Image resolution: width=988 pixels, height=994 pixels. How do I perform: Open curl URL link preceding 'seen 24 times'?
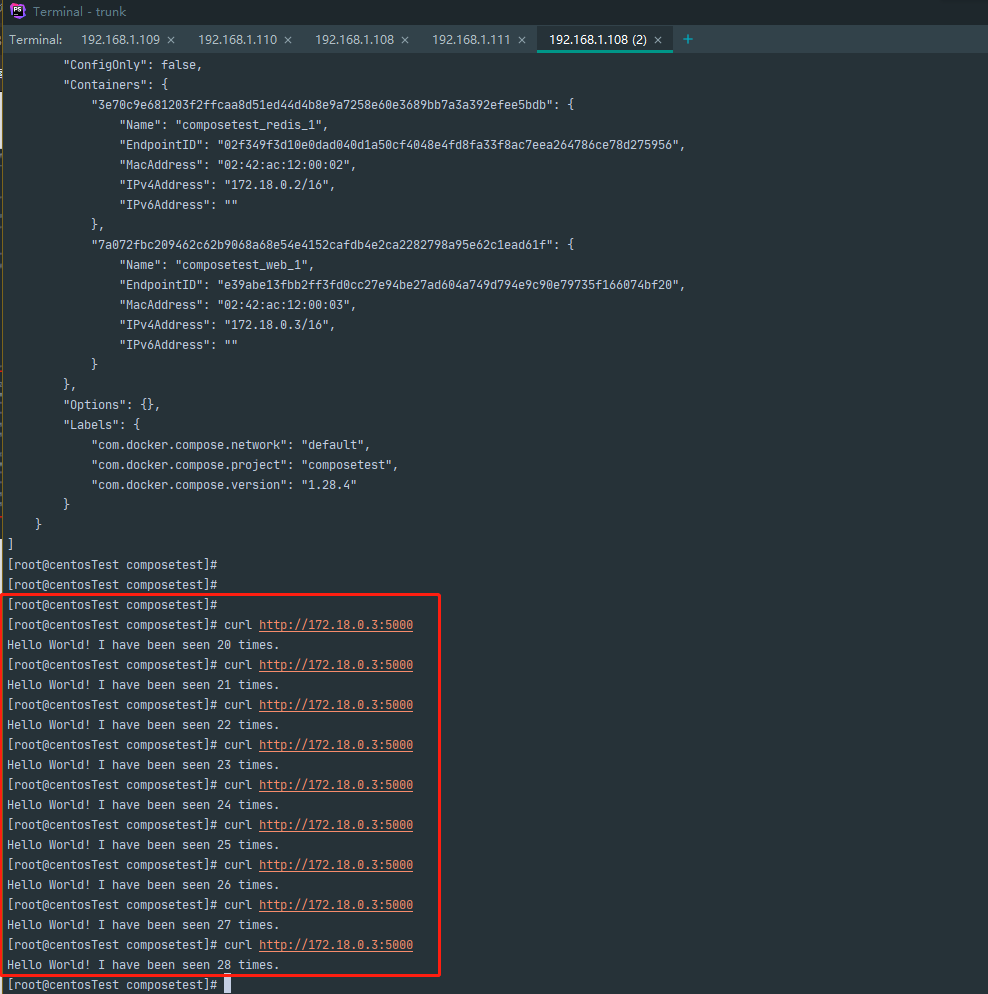(x=336, y=785)
